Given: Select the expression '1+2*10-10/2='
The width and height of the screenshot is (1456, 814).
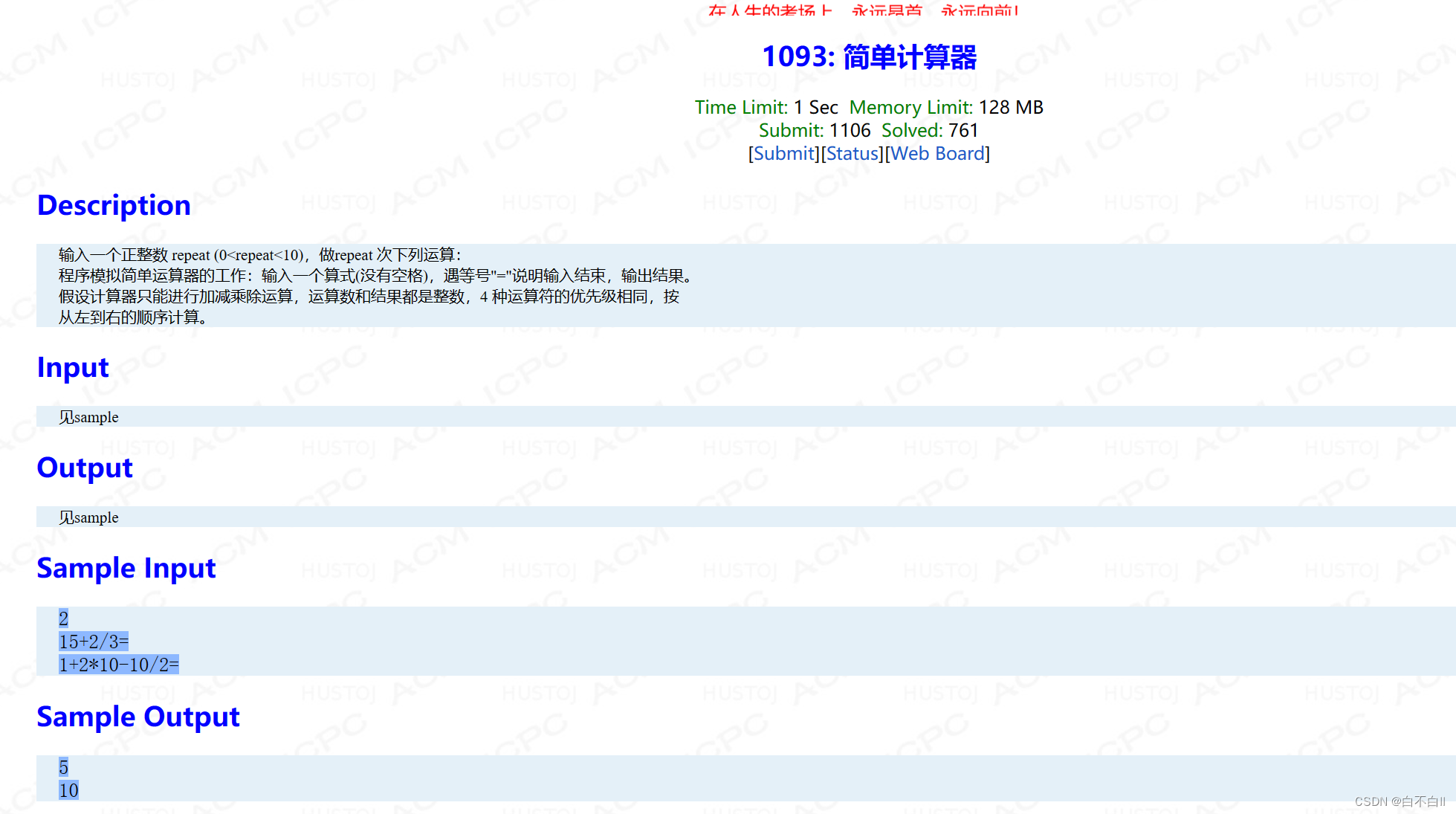Looking at the screenshot, I should click(x=118, y=665).
